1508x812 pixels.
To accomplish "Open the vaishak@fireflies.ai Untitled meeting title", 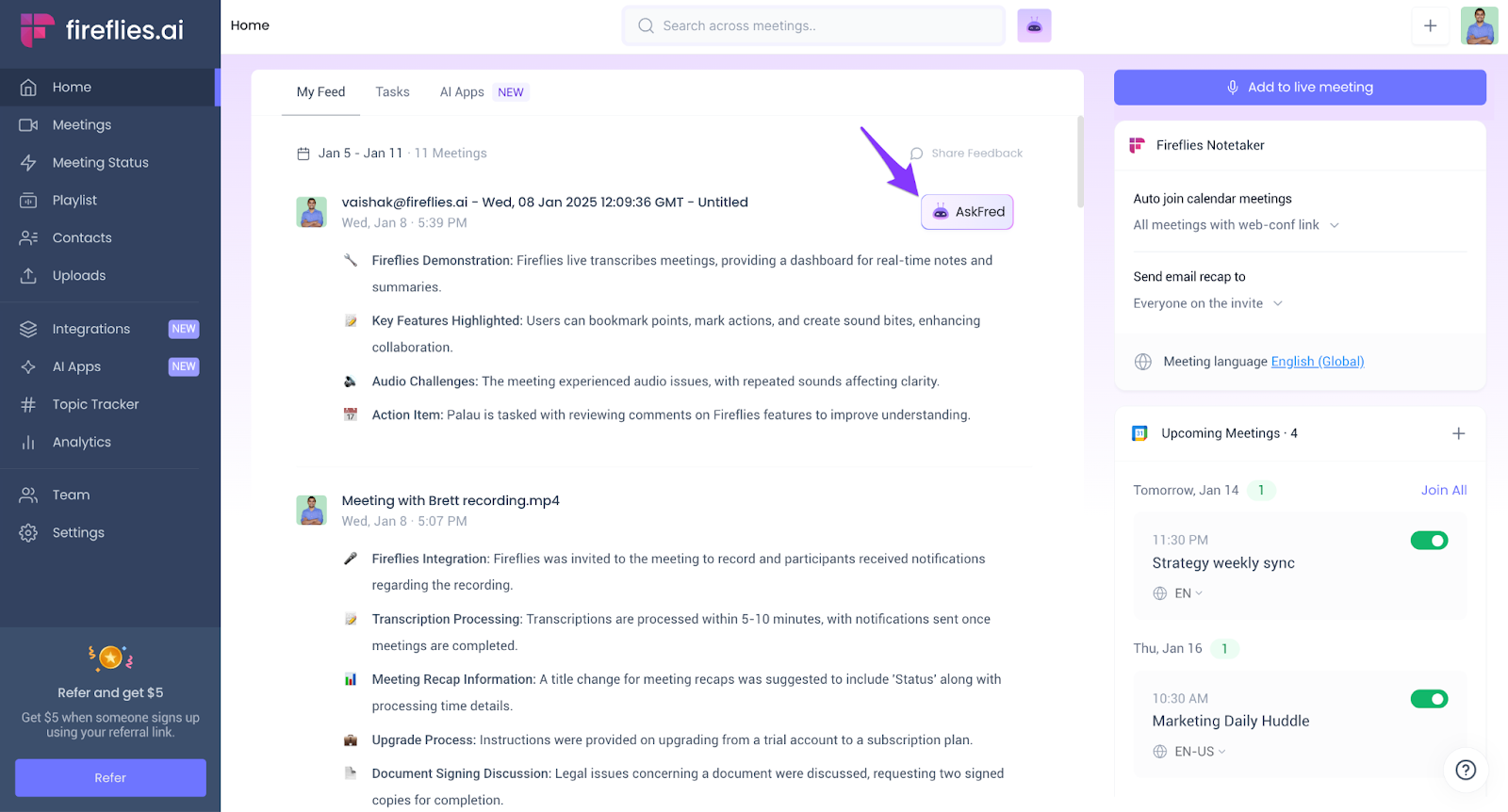I will coord(545,203).
